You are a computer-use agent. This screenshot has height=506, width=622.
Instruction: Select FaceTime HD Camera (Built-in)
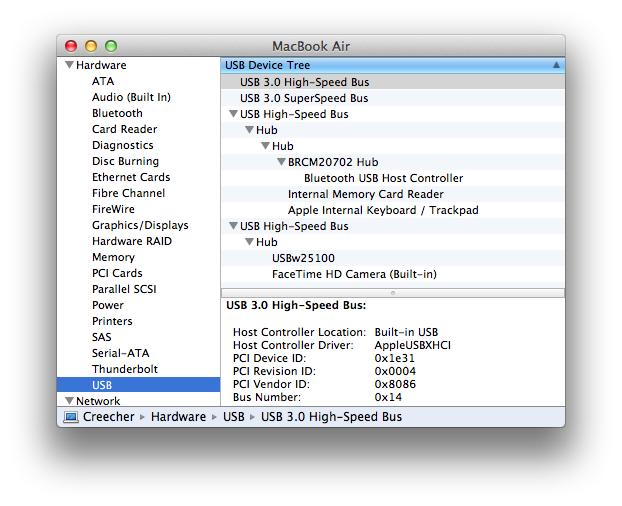click(354, 274)
